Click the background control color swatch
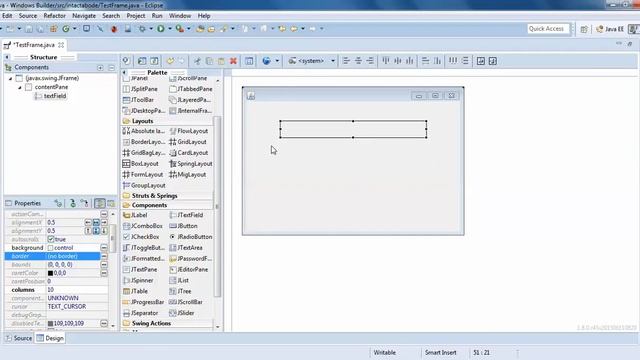 tap(51, 248)
